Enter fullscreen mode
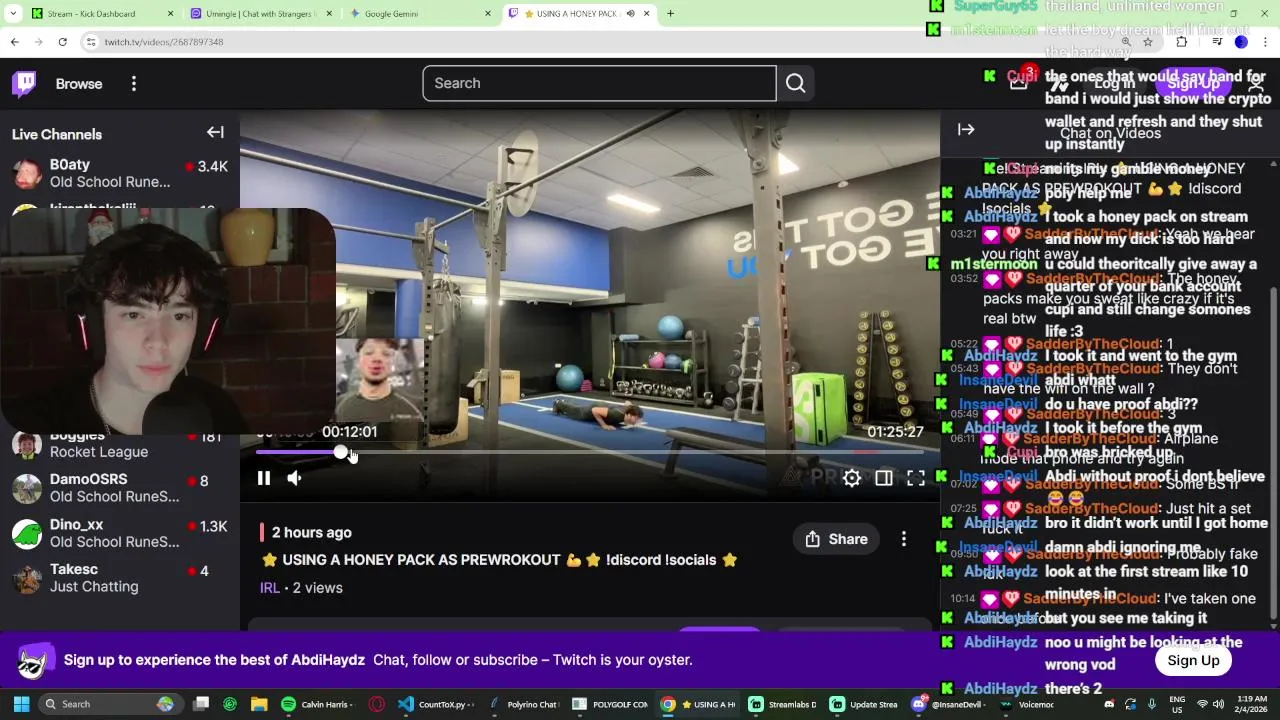The height and width of the screenshot is (720, 1280). point(916,478)
